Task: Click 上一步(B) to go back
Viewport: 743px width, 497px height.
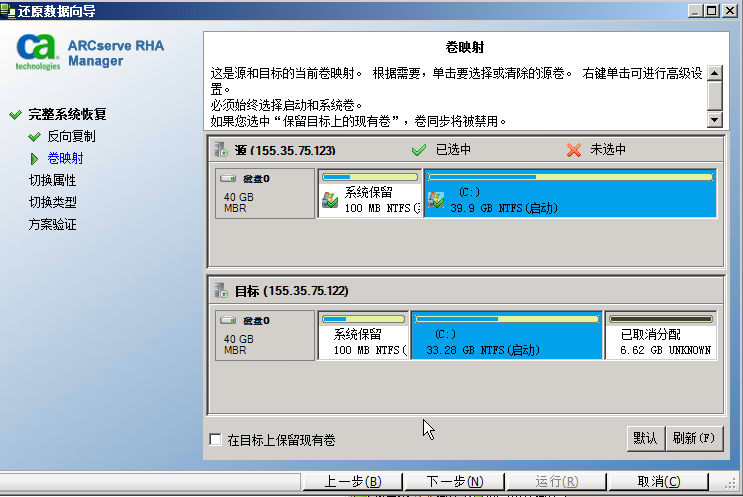Action: [x=353, y=482]
